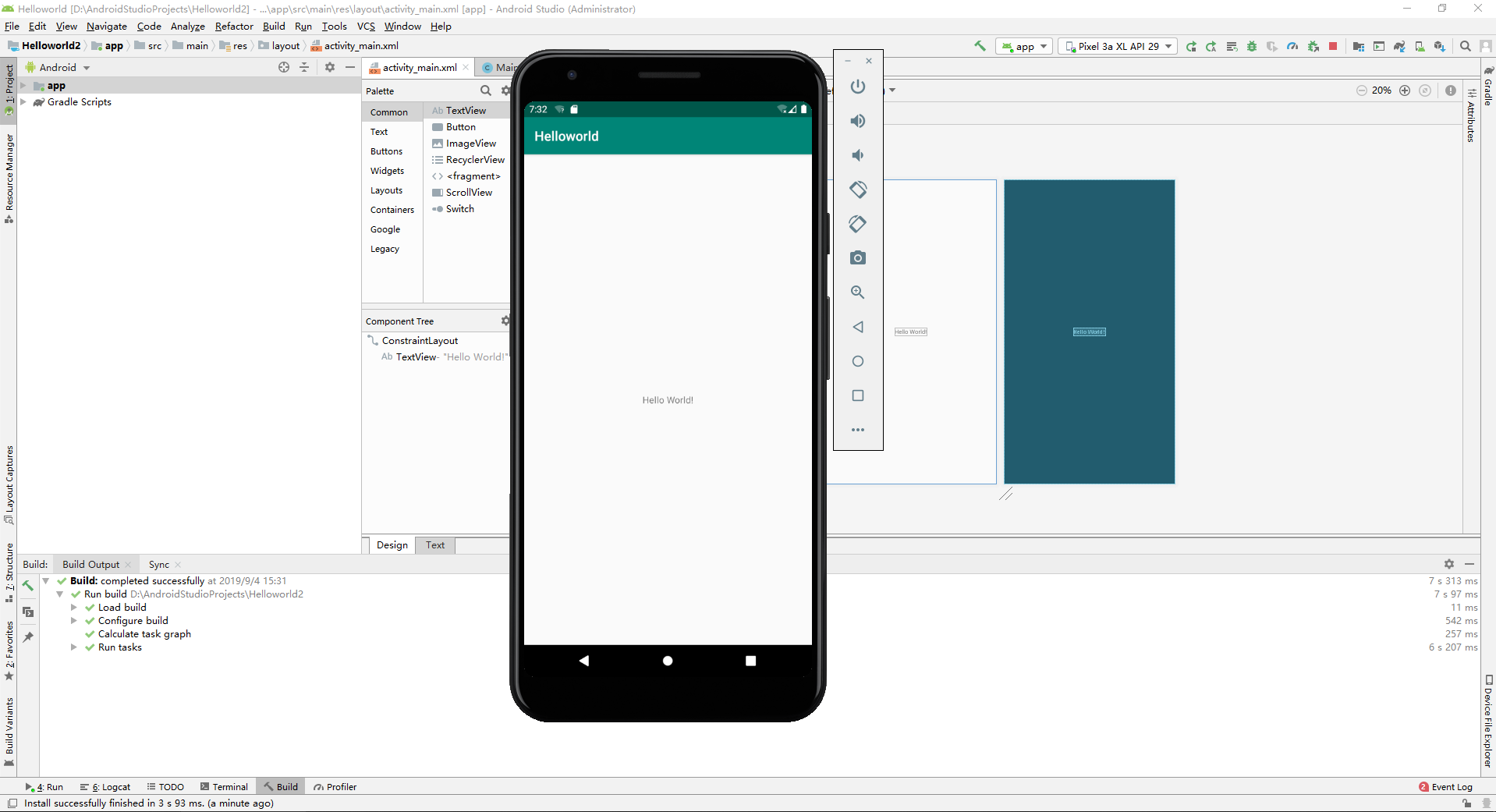Switch layout editor to Text mode
The width and height of the screenshot is (1496, 812).
pyautogui.click(x=435, y=545)
